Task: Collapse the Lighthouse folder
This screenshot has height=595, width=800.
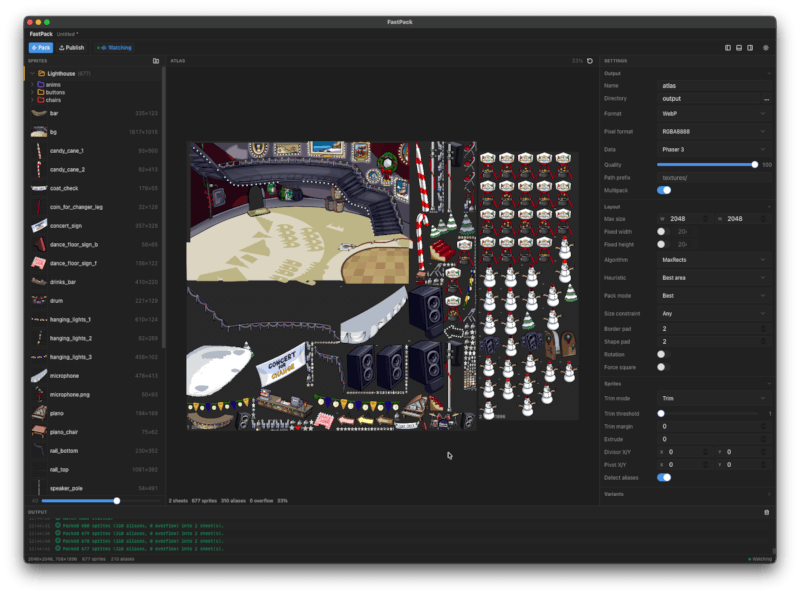Action: click(x=33, y=73)
